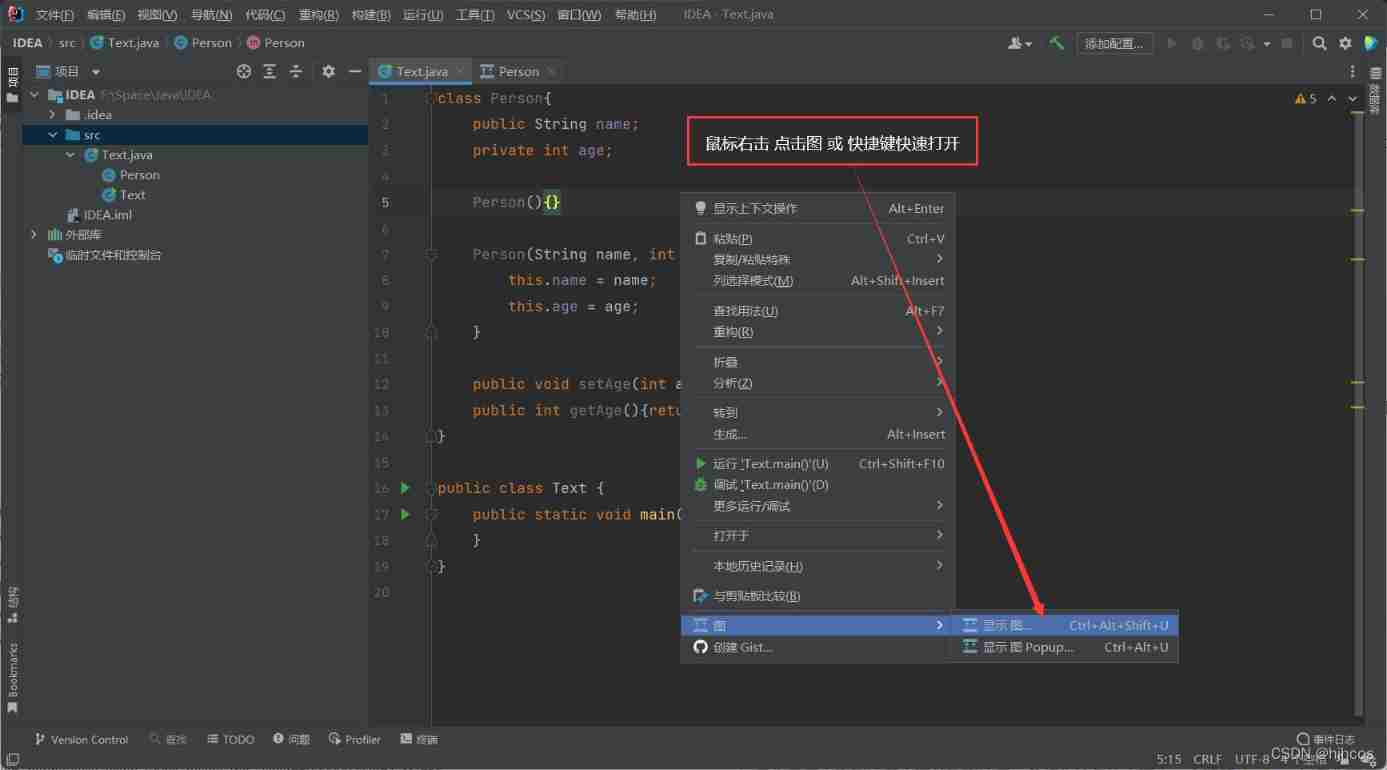Click the green run gutter arrow on line 16
1387x770 pixels.
pyautogui.click(x=405, y=488)
